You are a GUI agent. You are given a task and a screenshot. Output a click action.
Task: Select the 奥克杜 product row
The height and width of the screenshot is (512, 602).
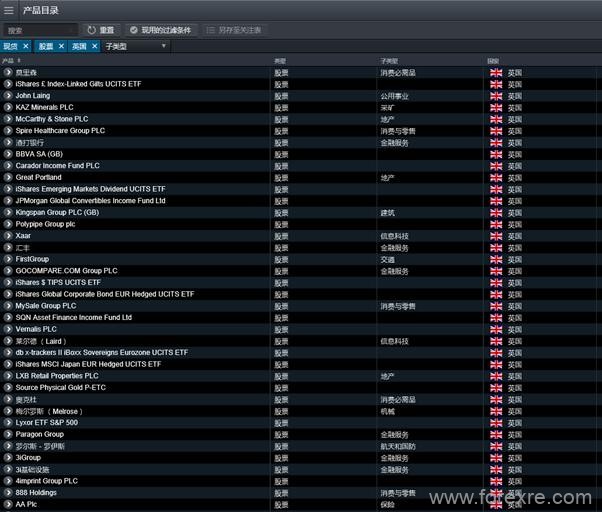tap(26, 400)
